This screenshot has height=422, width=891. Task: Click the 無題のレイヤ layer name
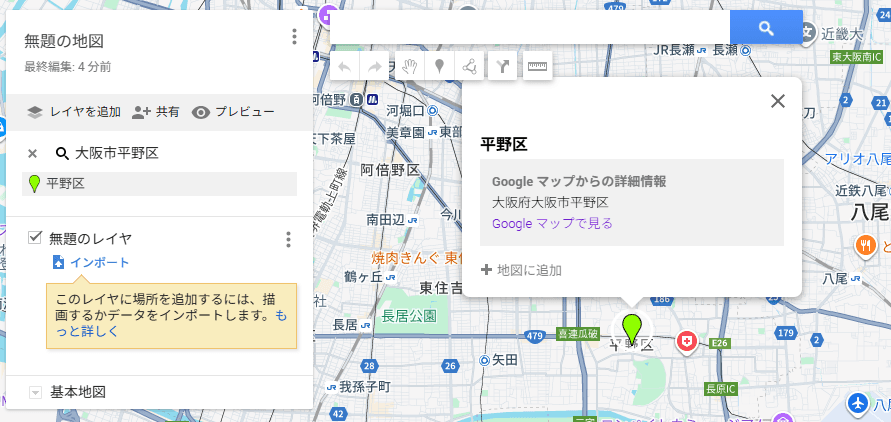[x=90, y=239]
